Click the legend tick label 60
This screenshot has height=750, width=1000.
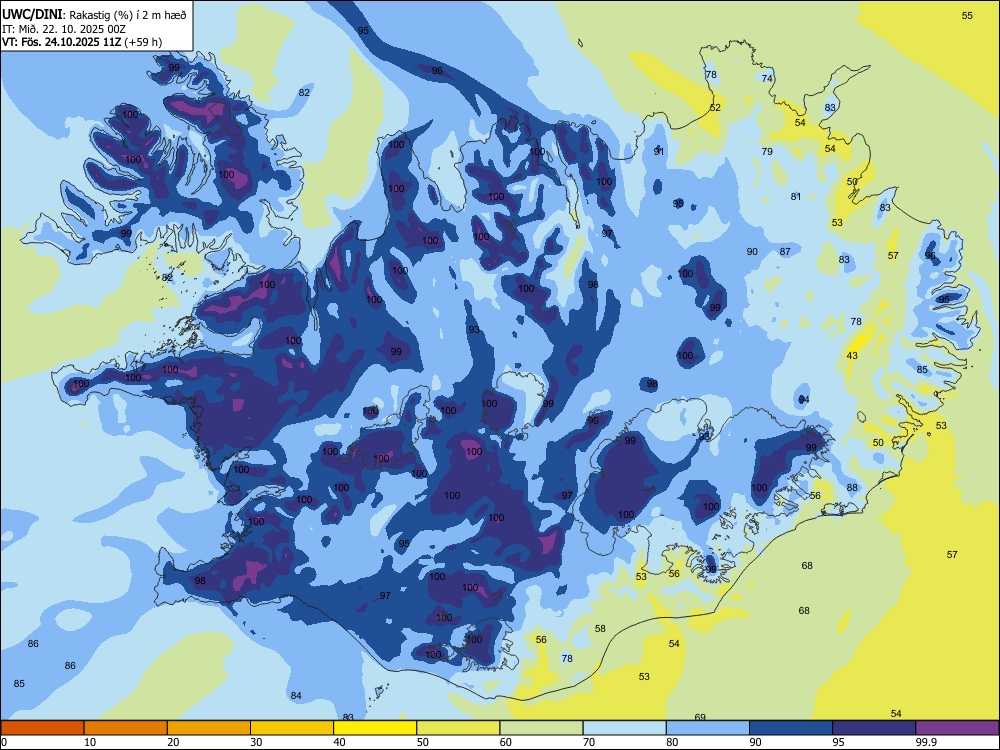pyautogui.click(x=506, y=742)
